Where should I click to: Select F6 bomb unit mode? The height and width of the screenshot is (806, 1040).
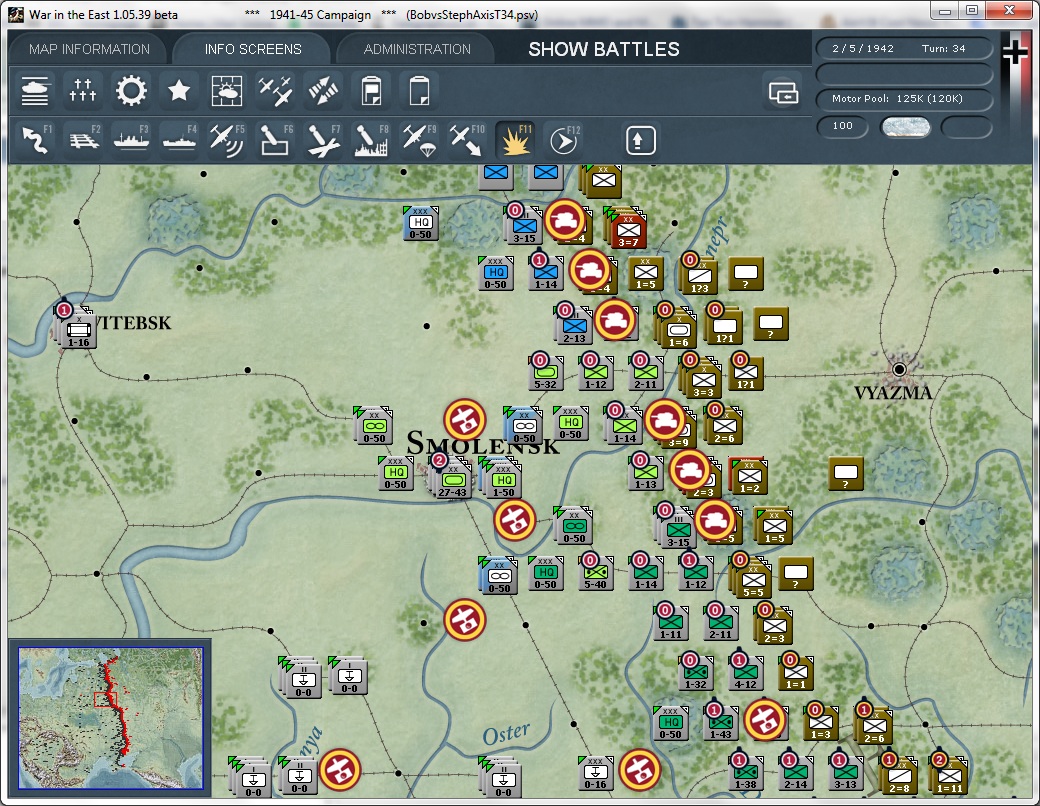pyautogui.click(x=275, y=140)
